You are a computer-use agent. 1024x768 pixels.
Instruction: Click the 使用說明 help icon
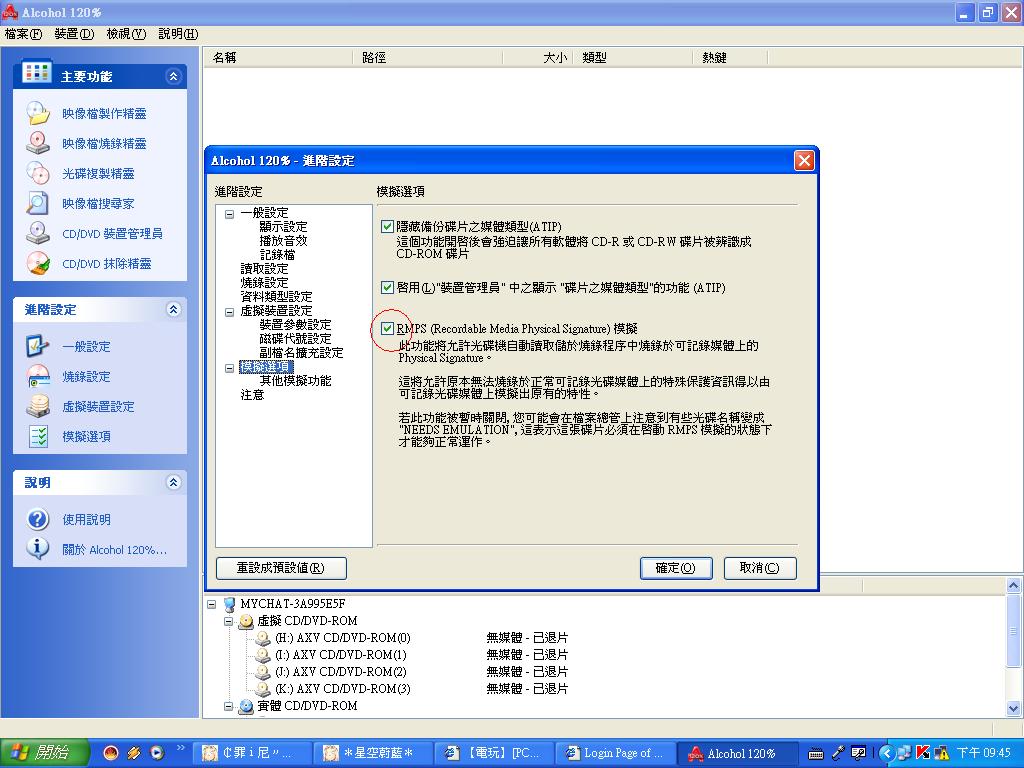pos(38,520)
